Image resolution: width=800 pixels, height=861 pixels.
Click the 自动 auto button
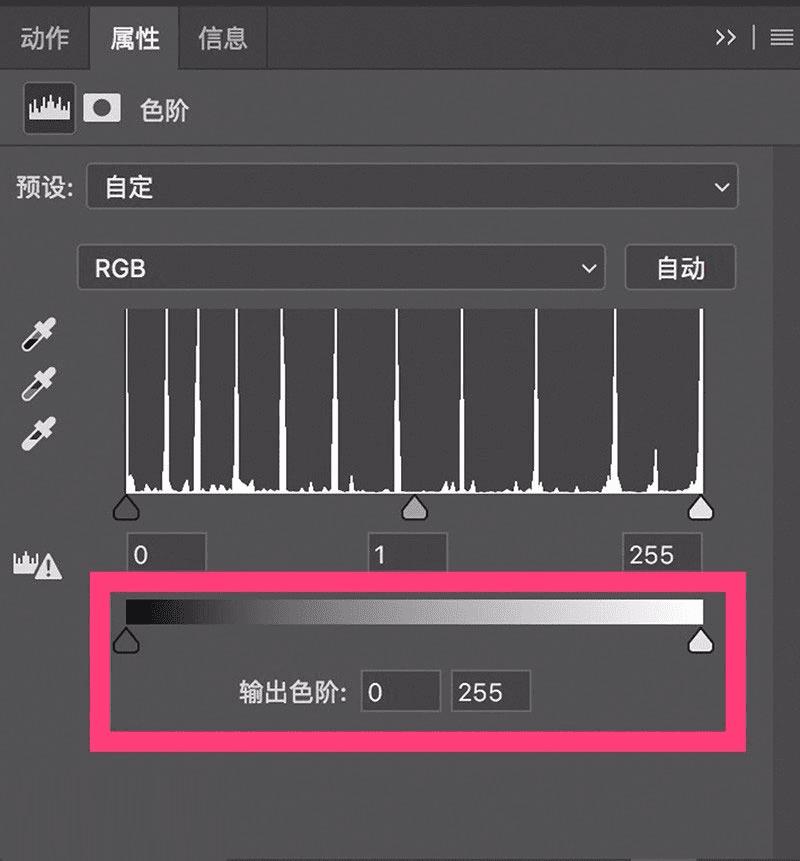tap(680, 267)
